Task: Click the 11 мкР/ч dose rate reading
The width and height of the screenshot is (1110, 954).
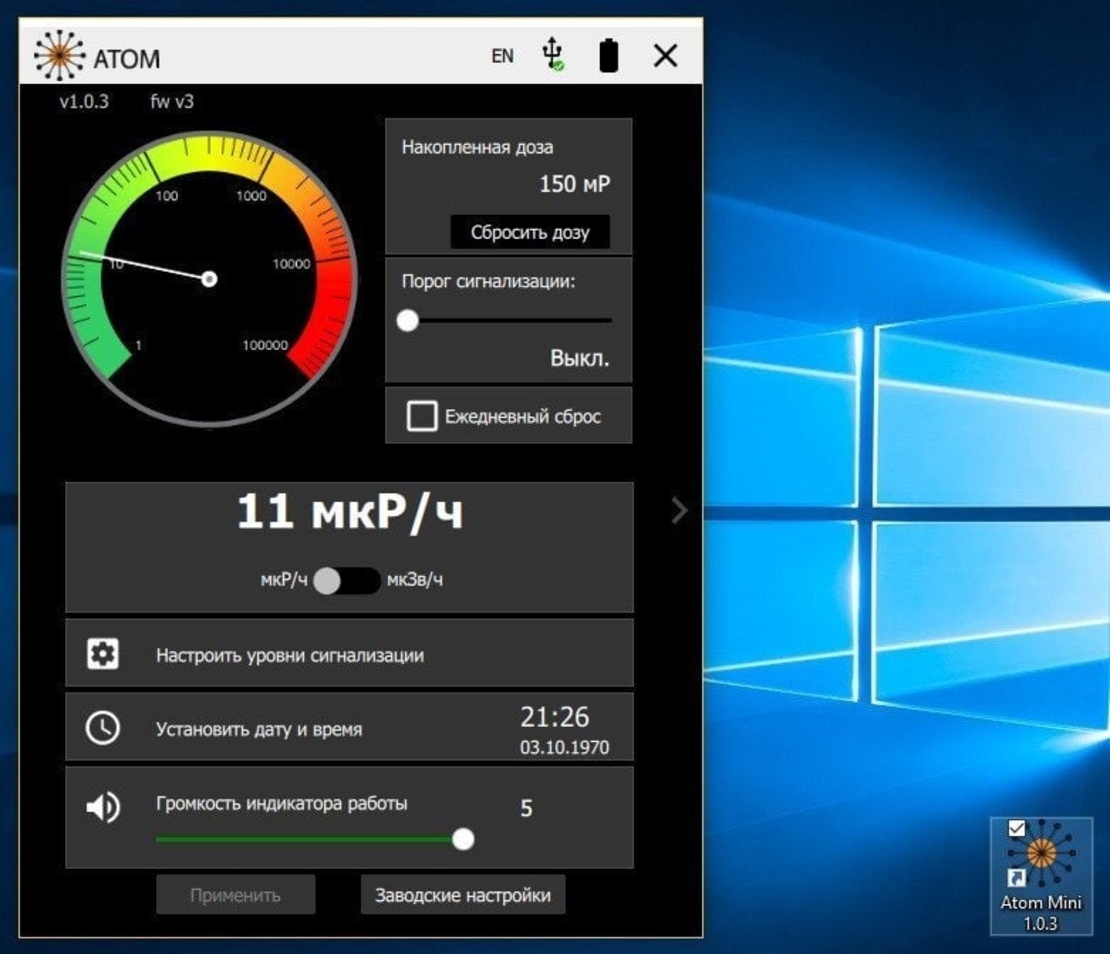Action: coord(350,511)
